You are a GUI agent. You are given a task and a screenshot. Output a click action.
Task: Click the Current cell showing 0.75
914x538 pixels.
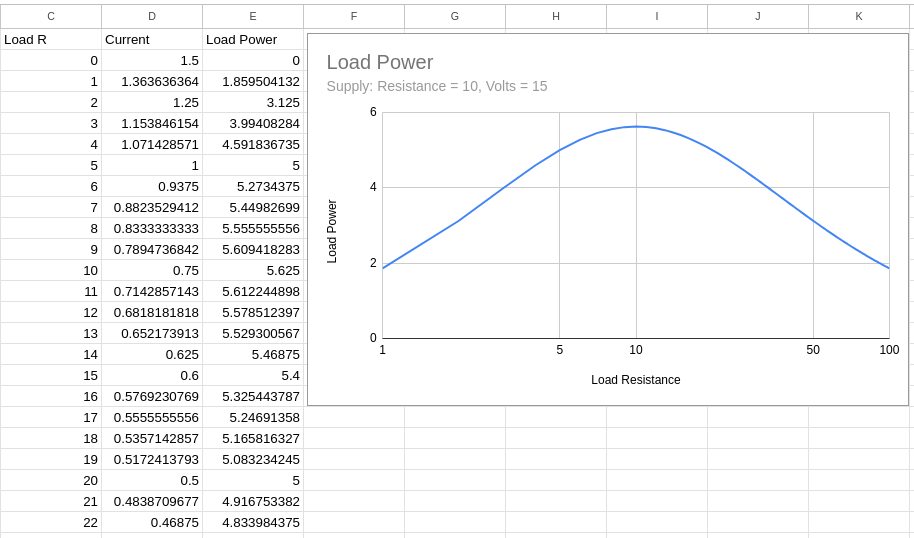tap(152, 270)
